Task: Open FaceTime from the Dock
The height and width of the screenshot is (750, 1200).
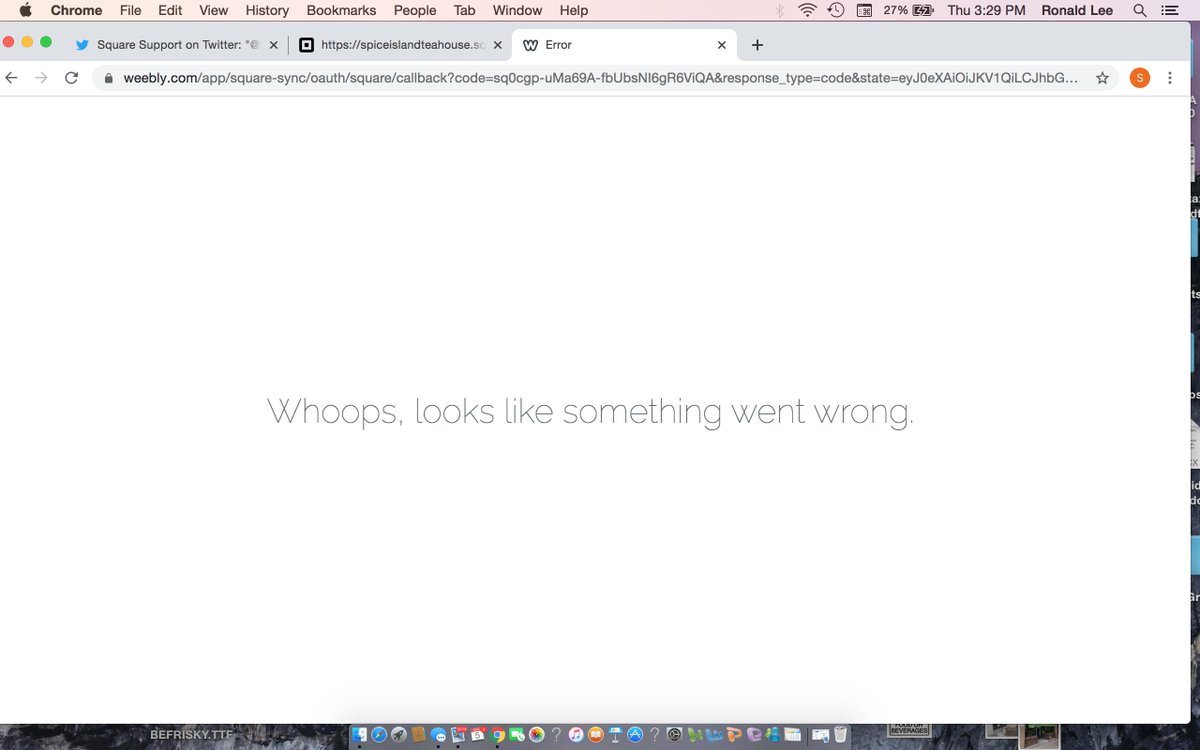Action: [x=517, y=735]
